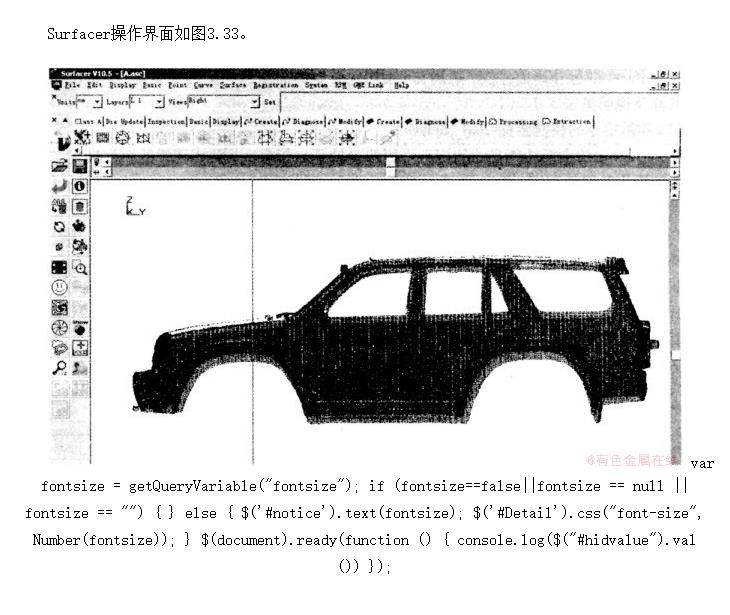The width and height of the screenshot is (730, 615).
Task: Switch to the Display toolbar tab
Action: point(226,122)
